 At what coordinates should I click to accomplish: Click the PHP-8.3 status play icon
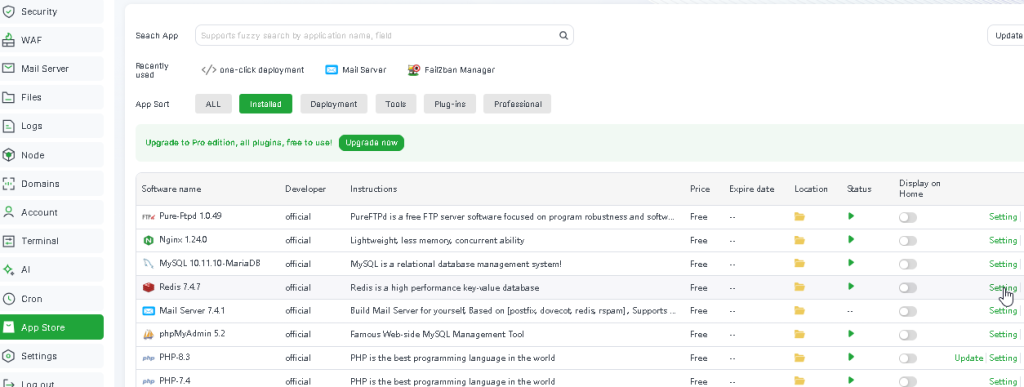[x=851, y=357]
